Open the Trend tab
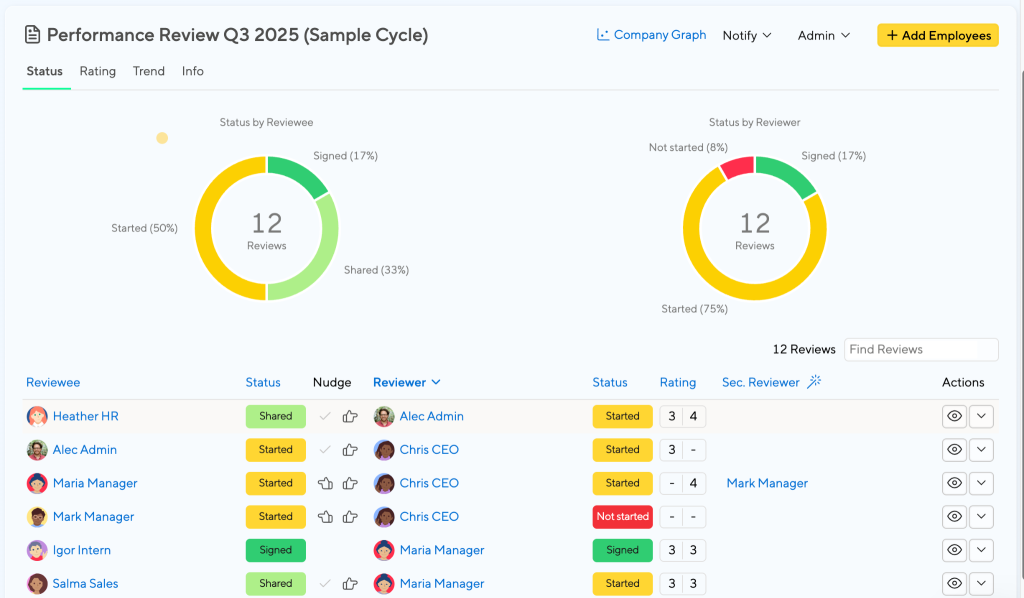This screenshot has width=1024, height=598. [x=149, y=71]
